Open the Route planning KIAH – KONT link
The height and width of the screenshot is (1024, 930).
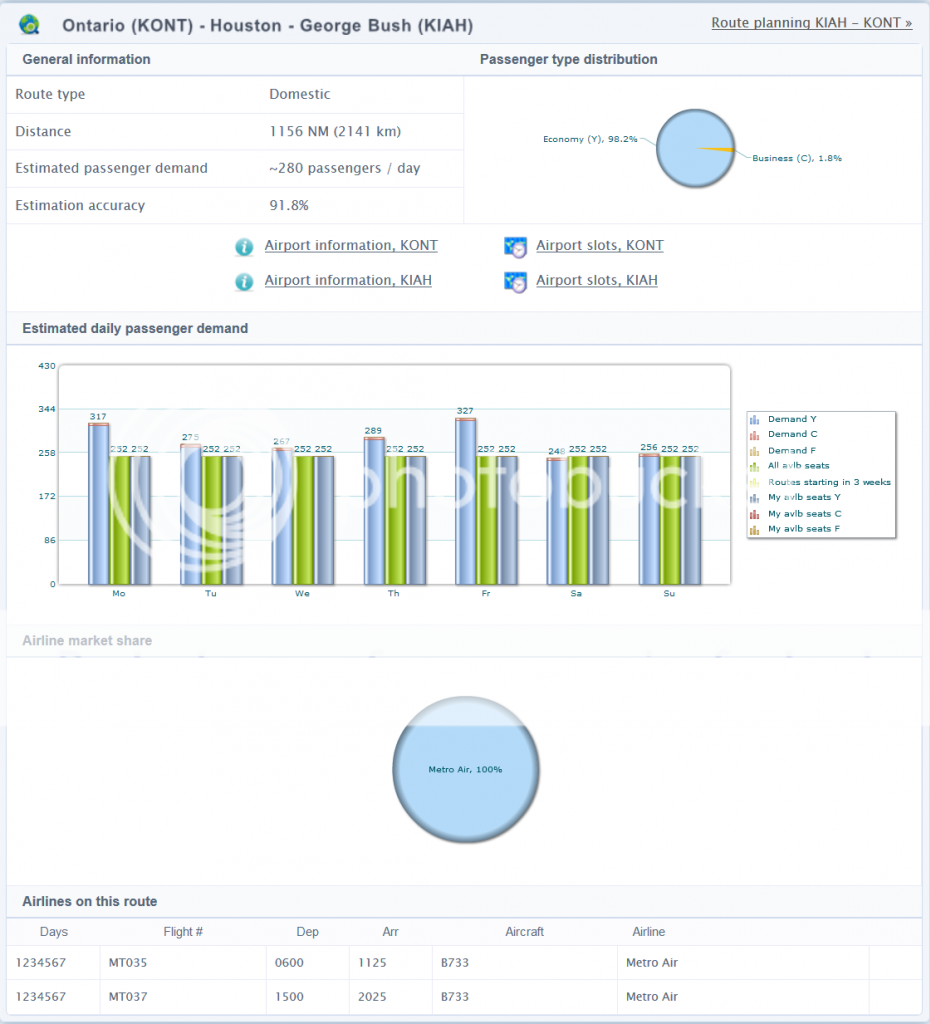[x=811, y=23]
